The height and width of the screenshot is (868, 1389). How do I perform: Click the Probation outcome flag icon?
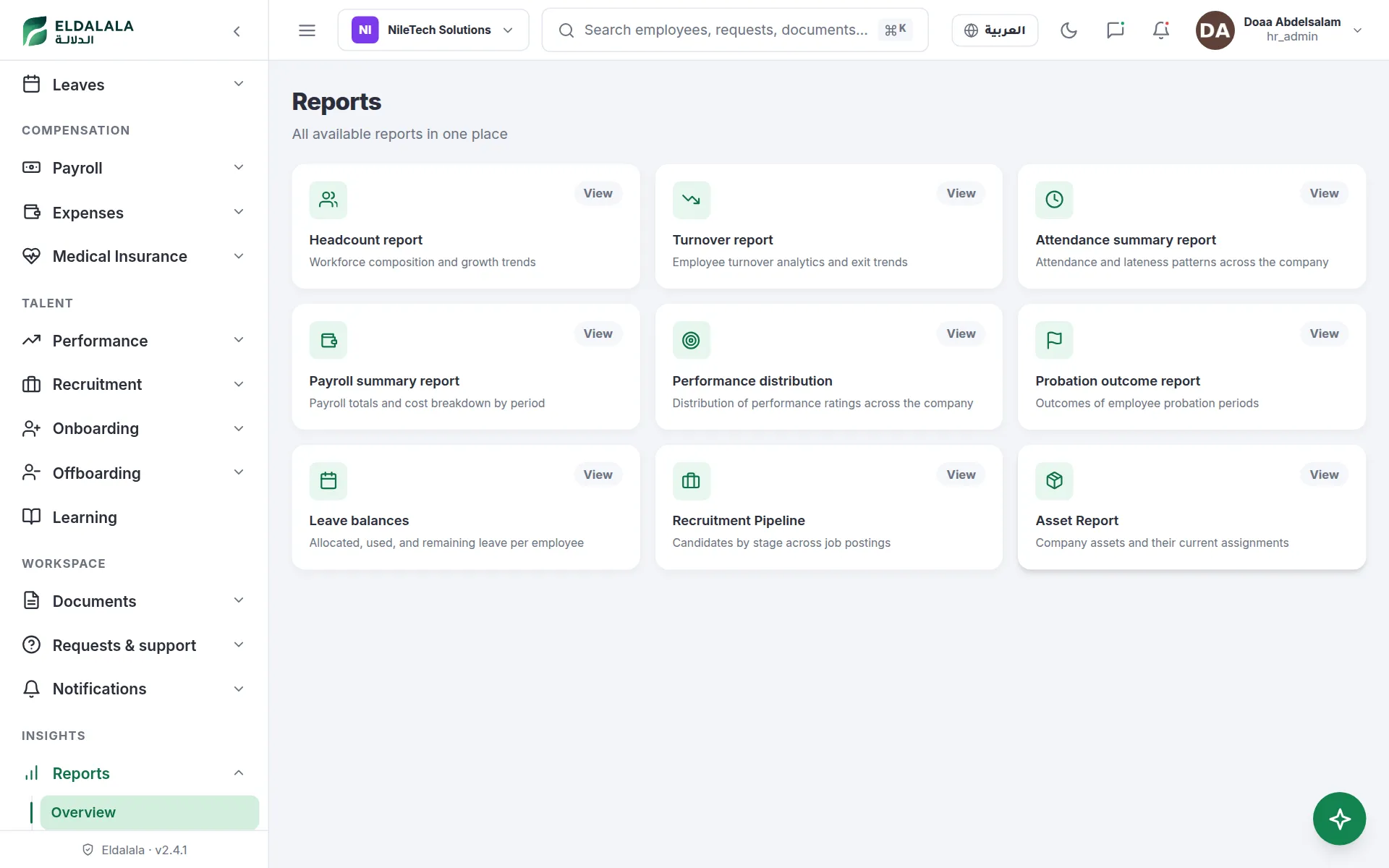pyautogui.click(x=1054, y=340)
